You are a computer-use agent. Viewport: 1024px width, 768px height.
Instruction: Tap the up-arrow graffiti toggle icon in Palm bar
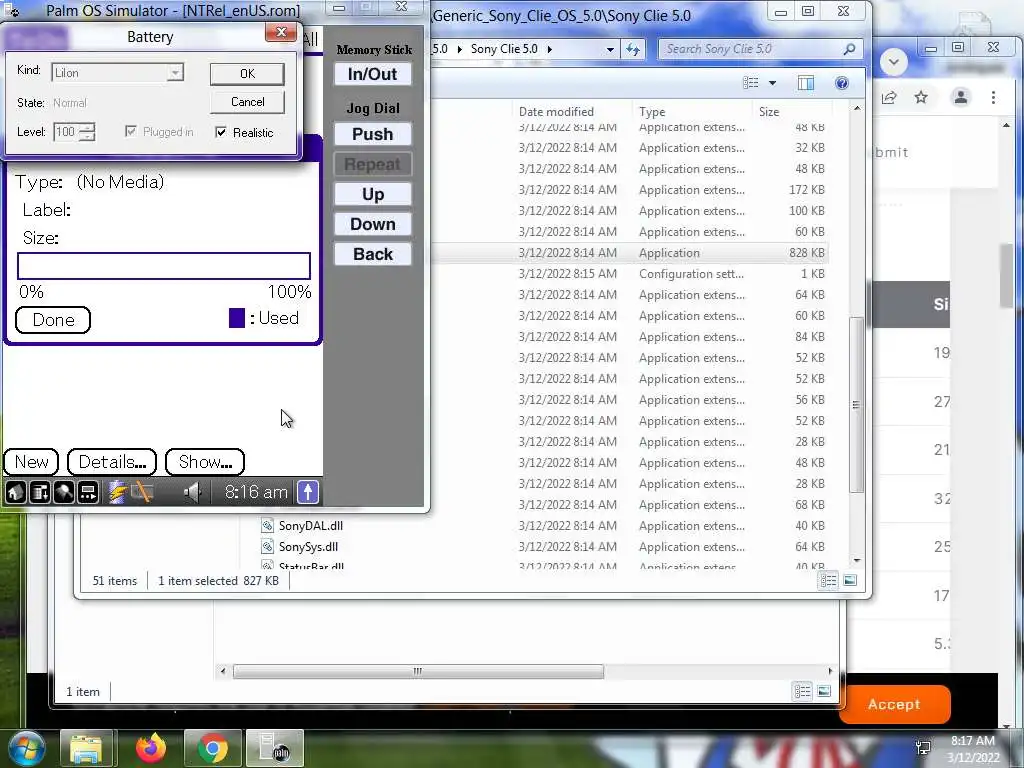pyautogui.click(x=308, y=492)
